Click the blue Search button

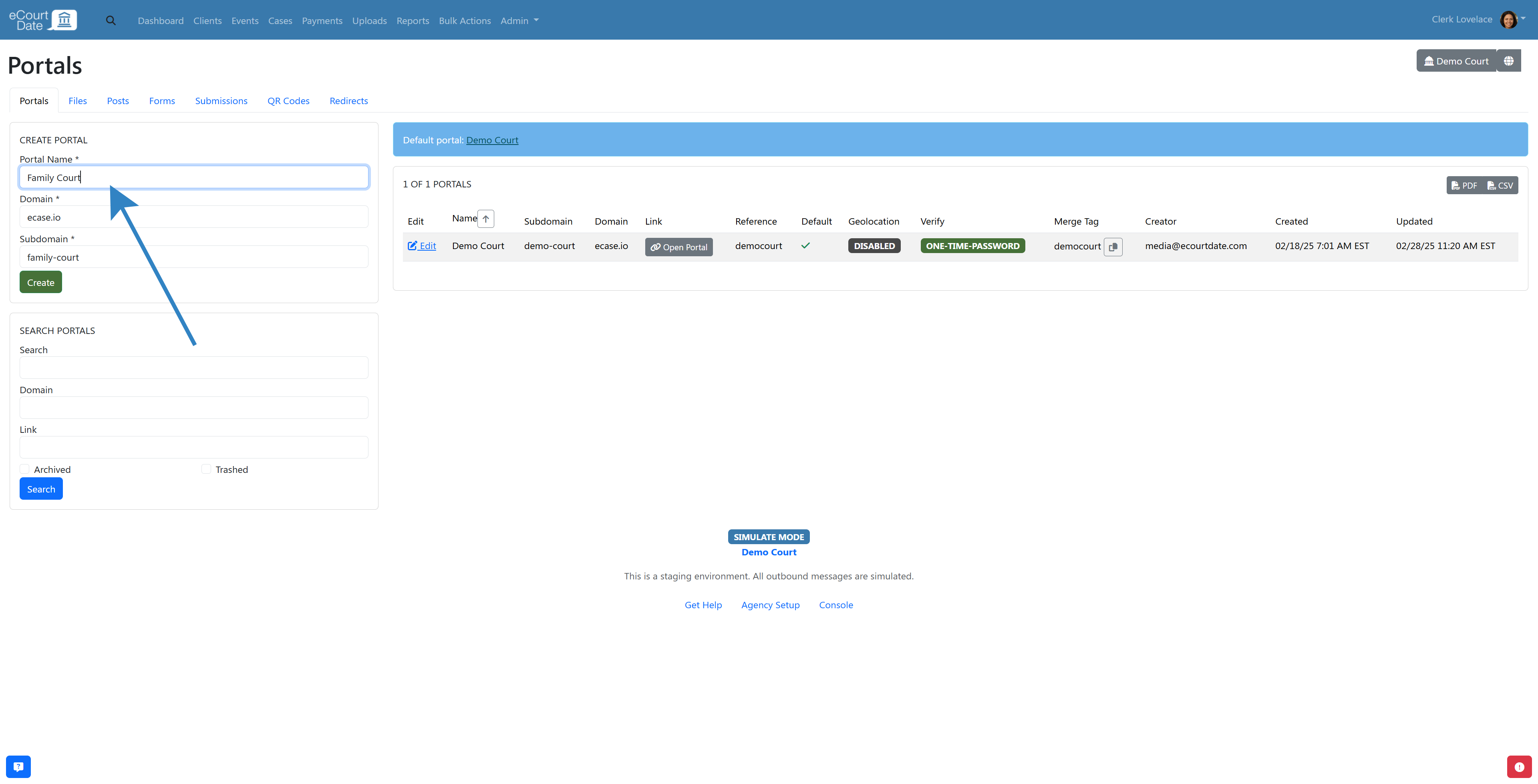(x=41, y=489)
